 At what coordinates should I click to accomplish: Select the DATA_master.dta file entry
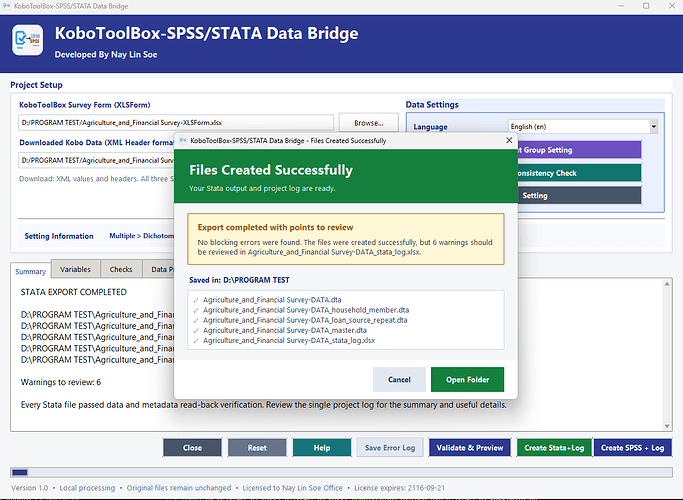point(285,330)
